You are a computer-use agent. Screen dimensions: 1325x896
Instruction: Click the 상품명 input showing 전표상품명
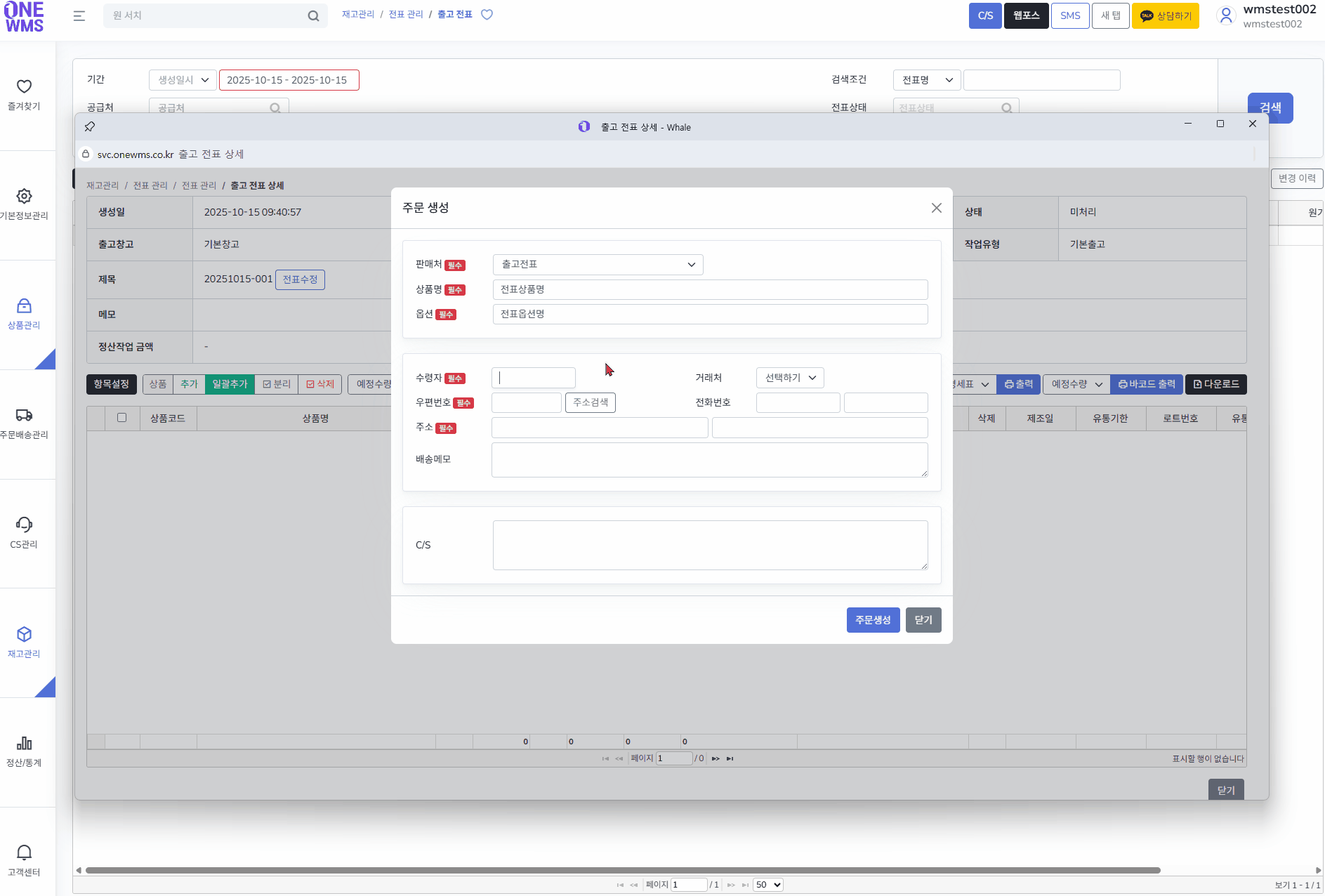(x=710, y=289)
